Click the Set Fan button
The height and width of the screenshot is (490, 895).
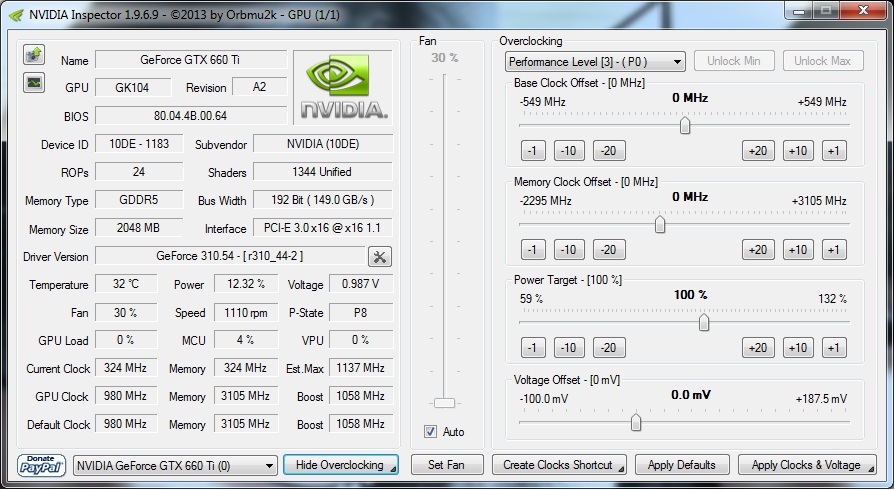click(x=447, y=465)
